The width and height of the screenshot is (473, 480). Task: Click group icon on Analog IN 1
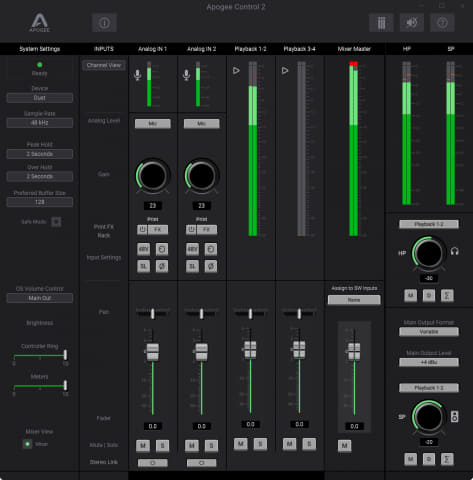162,249
